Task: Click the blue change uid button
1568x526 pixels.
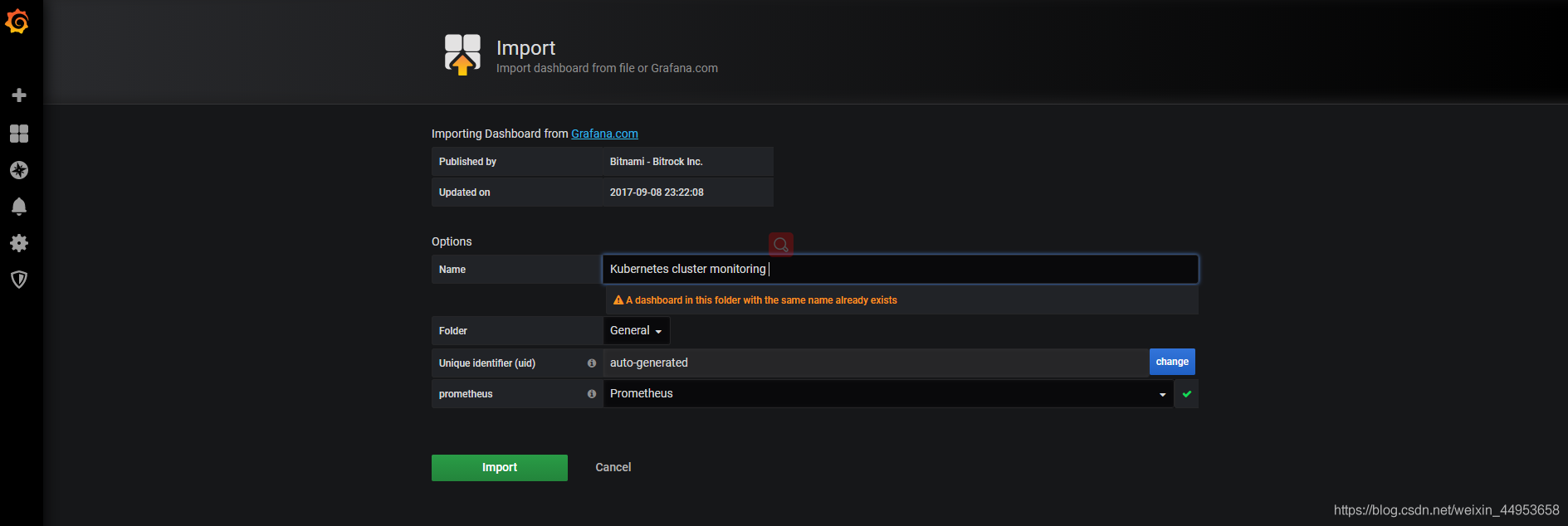Action: tap(1172, 362)
